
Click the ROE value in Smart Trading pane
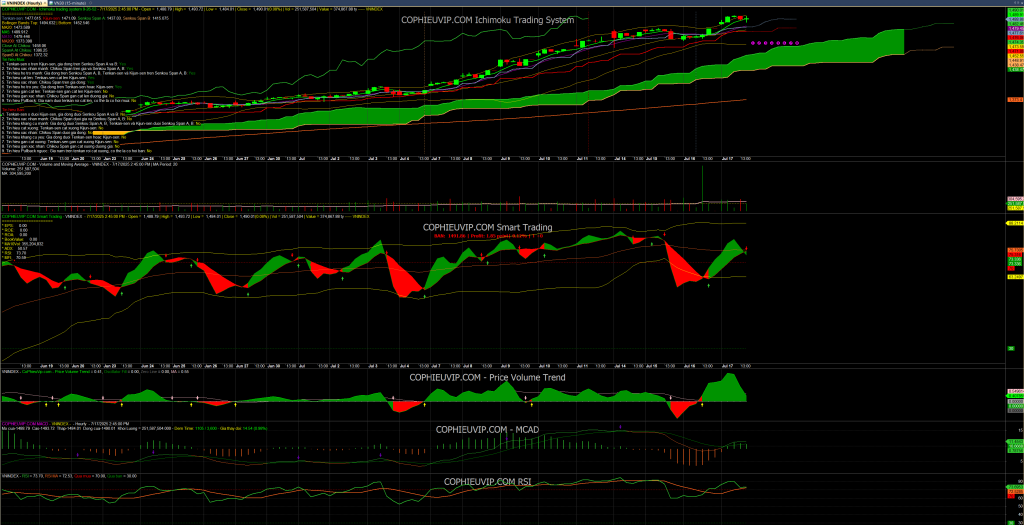[16, 230]
